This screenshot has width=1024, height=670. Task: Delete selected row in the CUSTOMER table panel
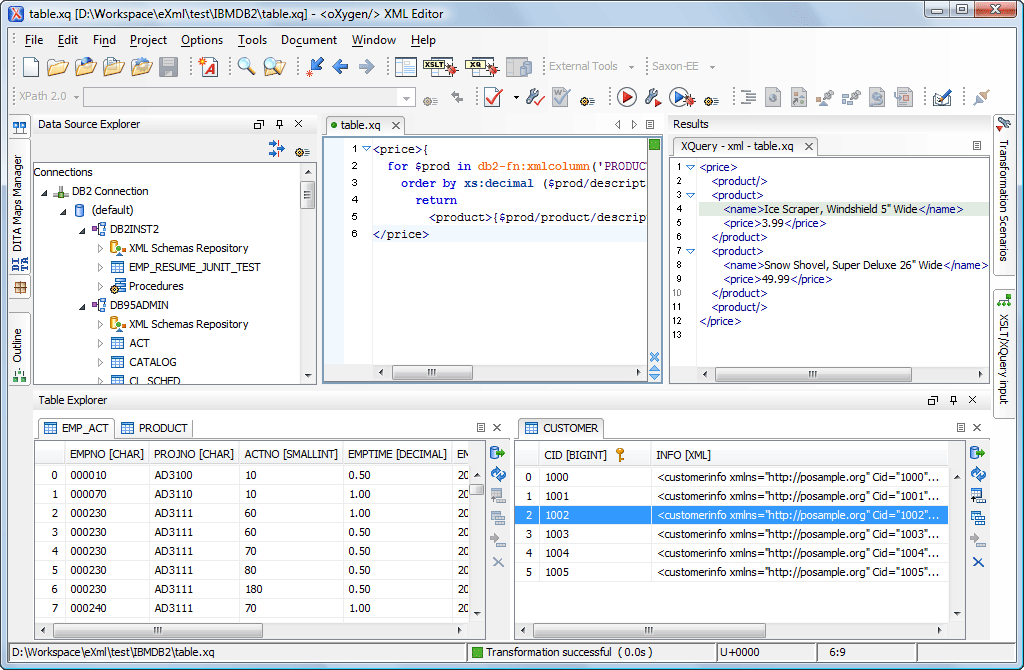tap(978, 562)
